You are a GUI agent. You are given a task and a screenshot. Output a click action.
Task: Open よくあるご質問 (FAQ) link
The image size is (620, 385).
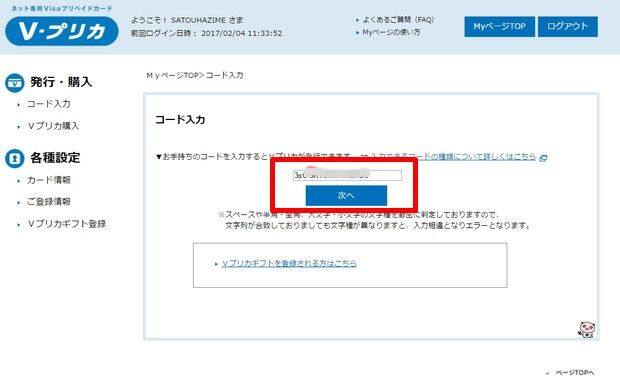pos(398,19)
